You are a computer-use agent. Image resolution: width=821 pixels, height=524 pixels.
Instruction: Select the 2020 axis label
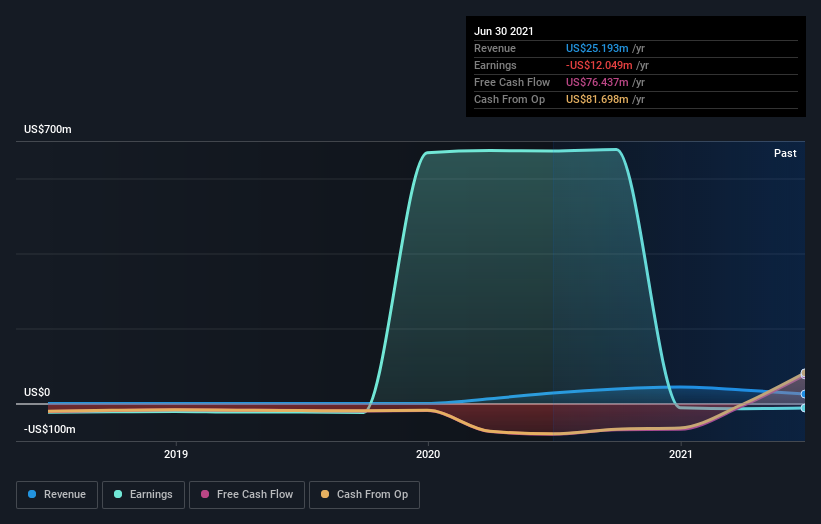coord(428,454)
